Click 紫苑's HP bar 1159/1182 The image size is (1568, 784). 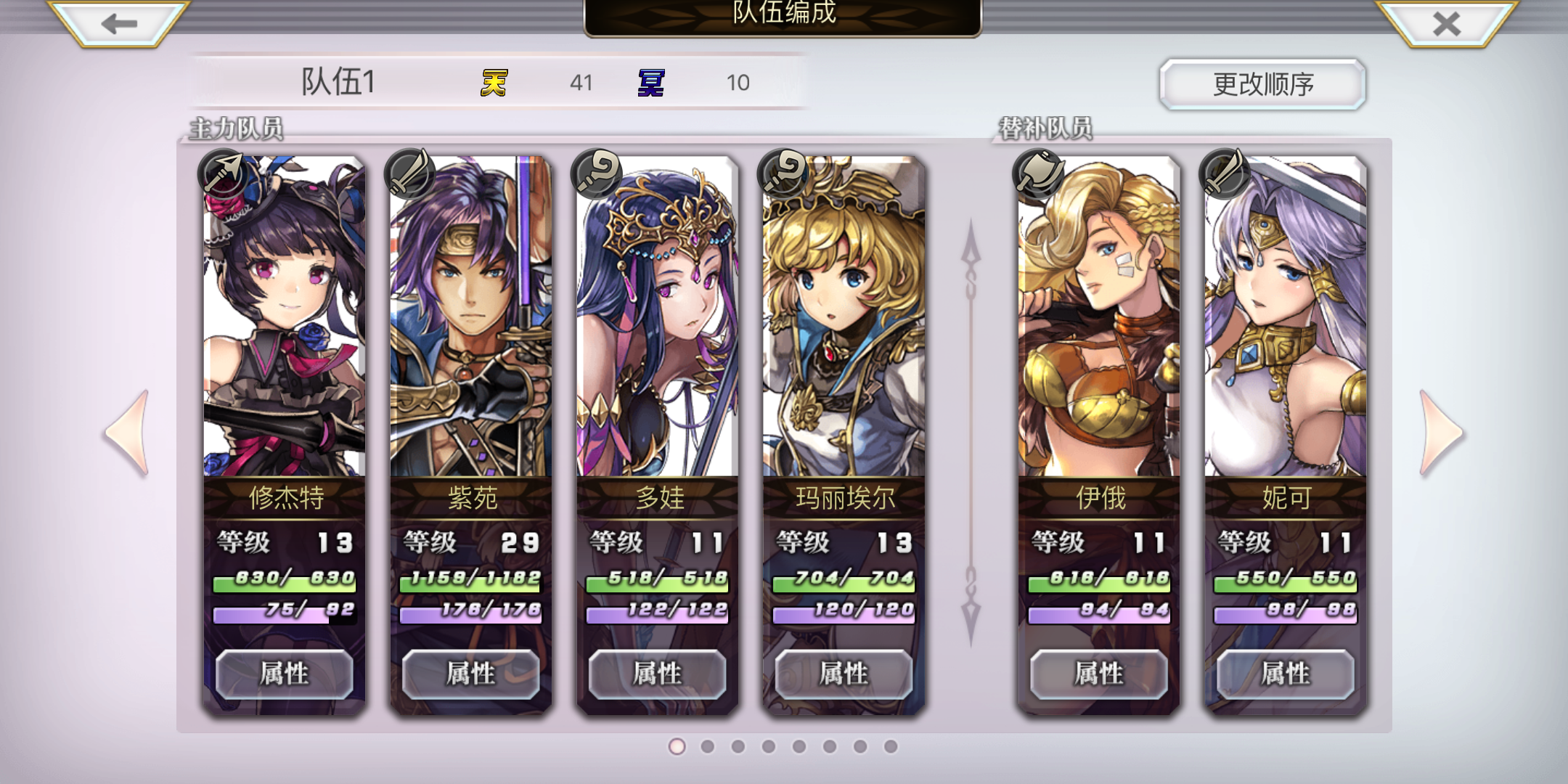coord(471,579)
